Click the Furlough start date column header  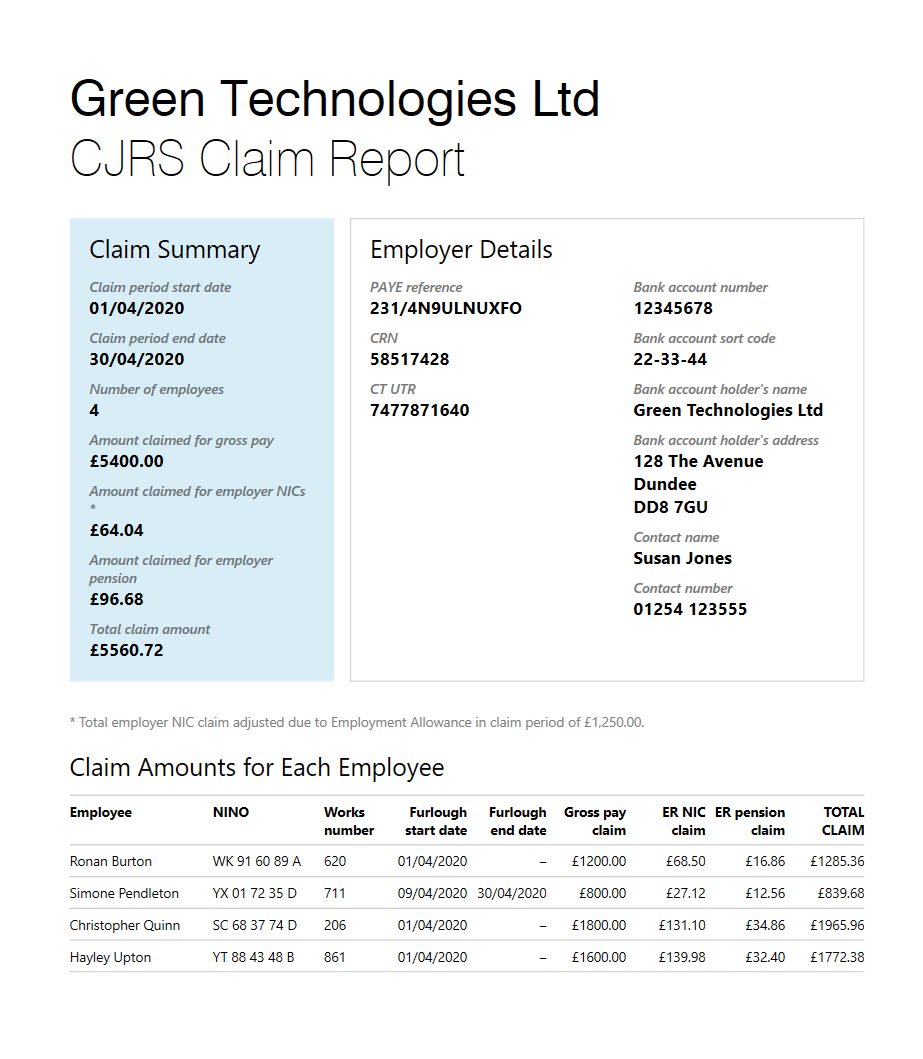pyautogui.click(x=436, y=821)
